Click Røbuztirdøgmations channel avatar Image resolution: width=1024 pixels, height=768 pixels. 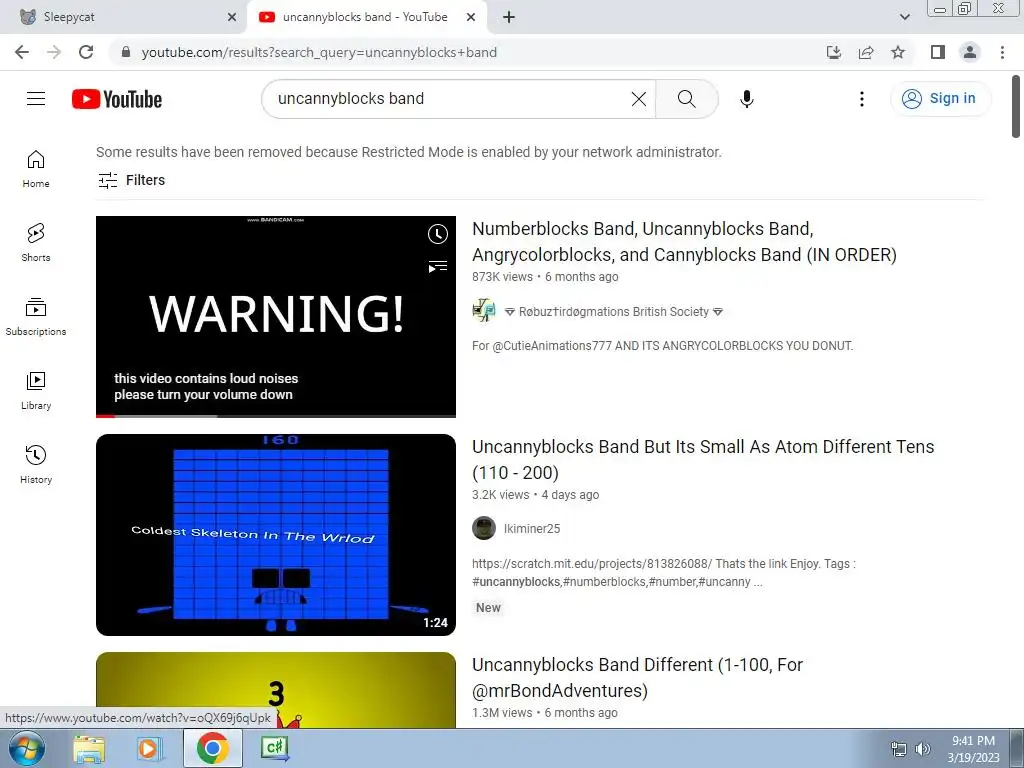[484, 311]
